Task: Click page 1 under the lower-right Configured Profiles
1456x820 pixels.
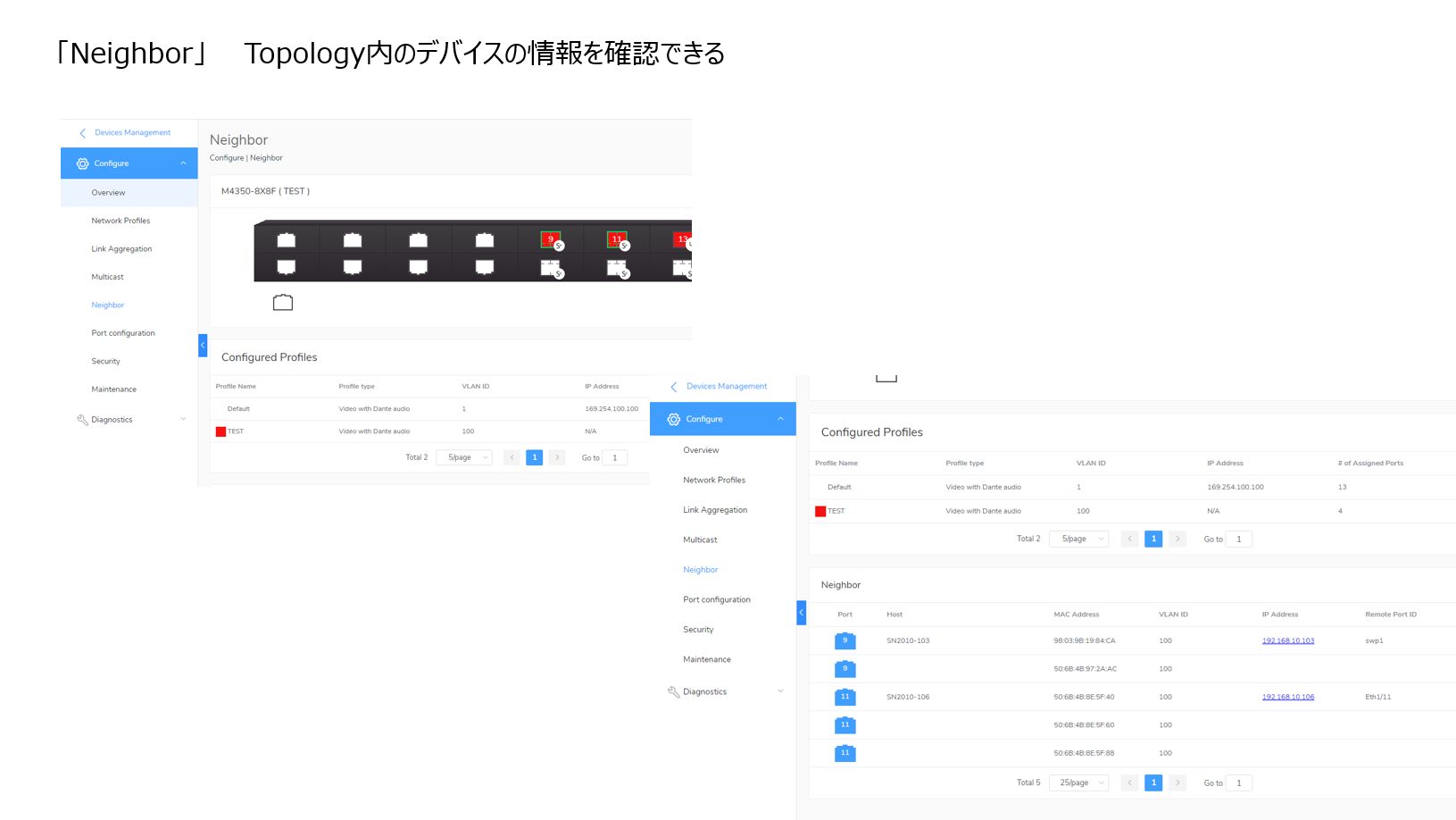Action: click(x=1153, y=539)
